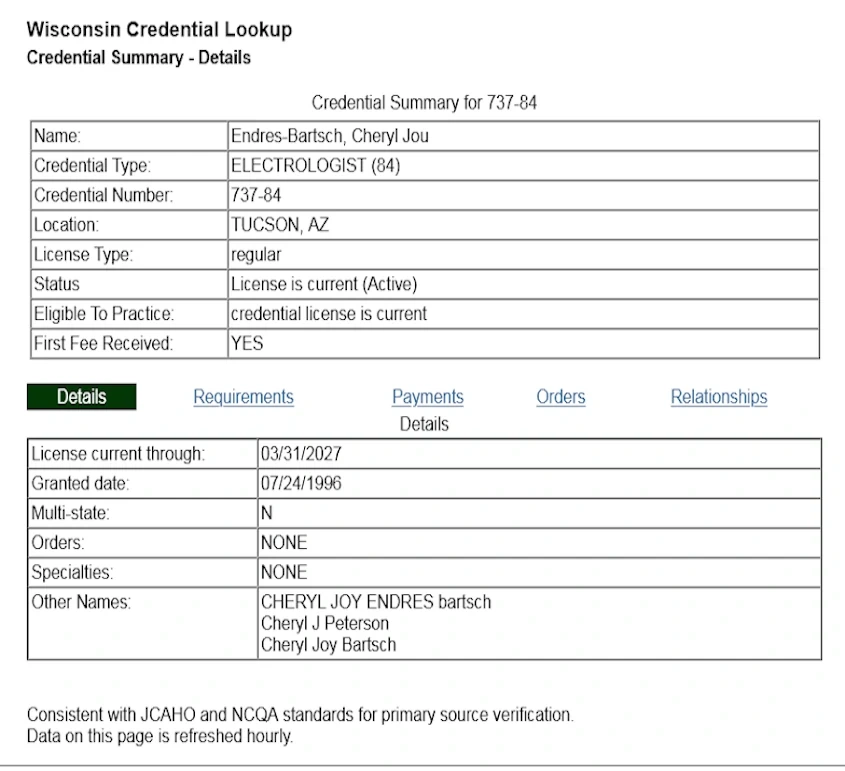Viewport: 845px width, 771px height.
Task: Click the Multi-state value N
Action: click(x=266, y=513)
